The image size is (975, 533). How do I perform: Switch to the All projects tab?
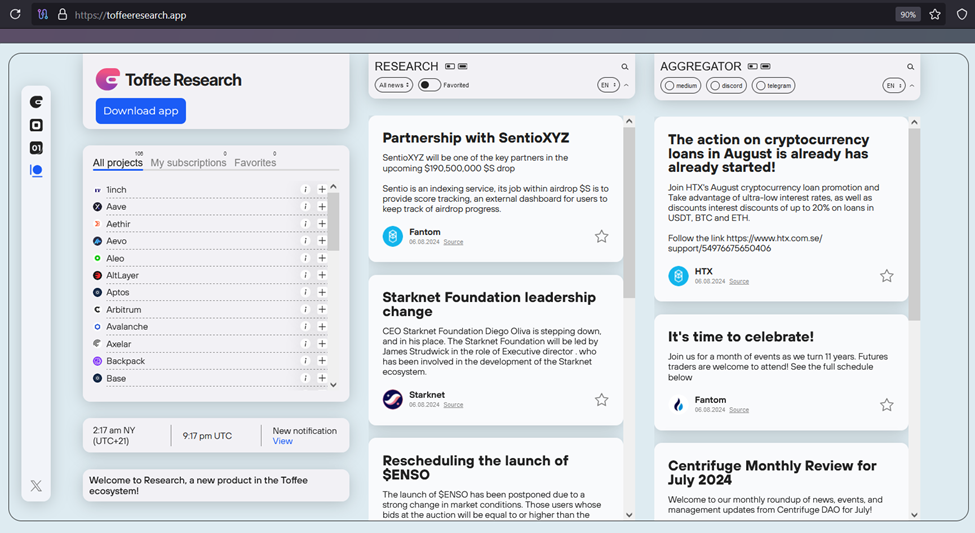(x=118, y=162)
